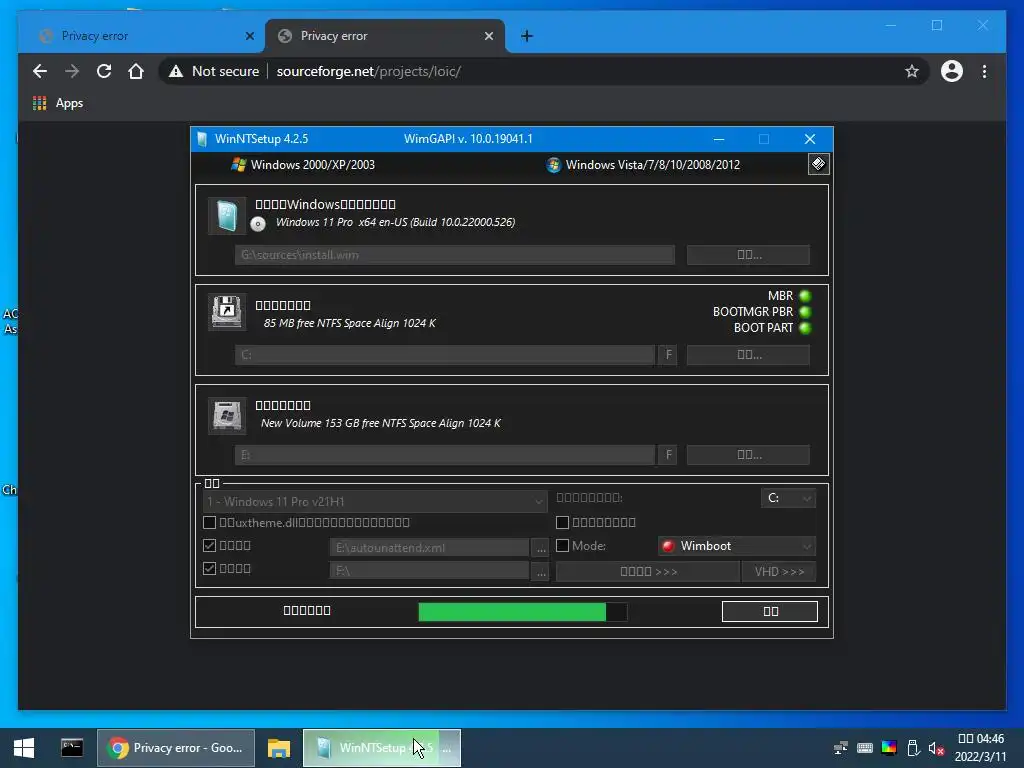Click the USB safely remove tray icon
The image size is (1024, 768).
point(913,748)
